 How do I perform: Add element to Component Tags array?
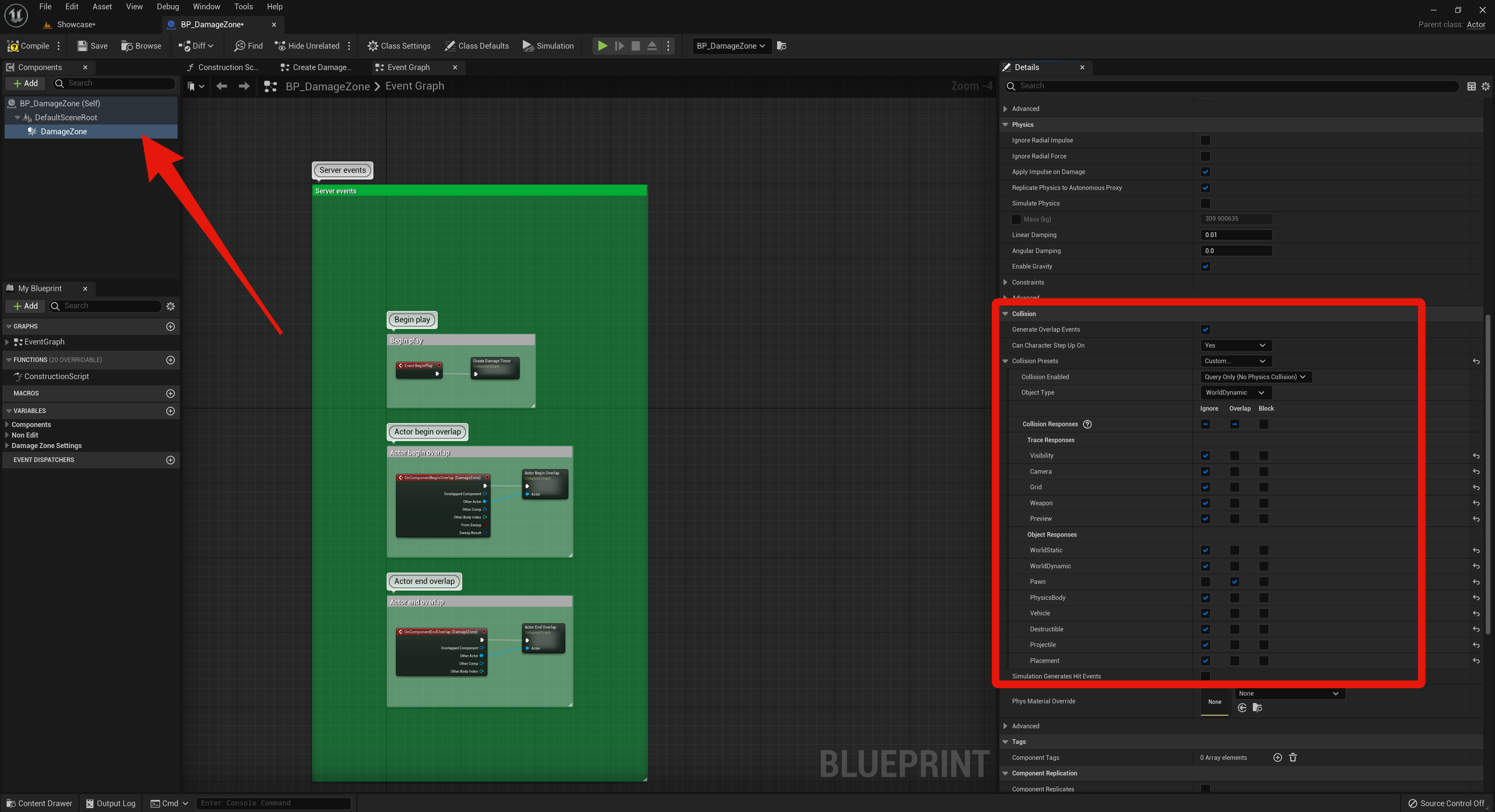coord(1277,758)
